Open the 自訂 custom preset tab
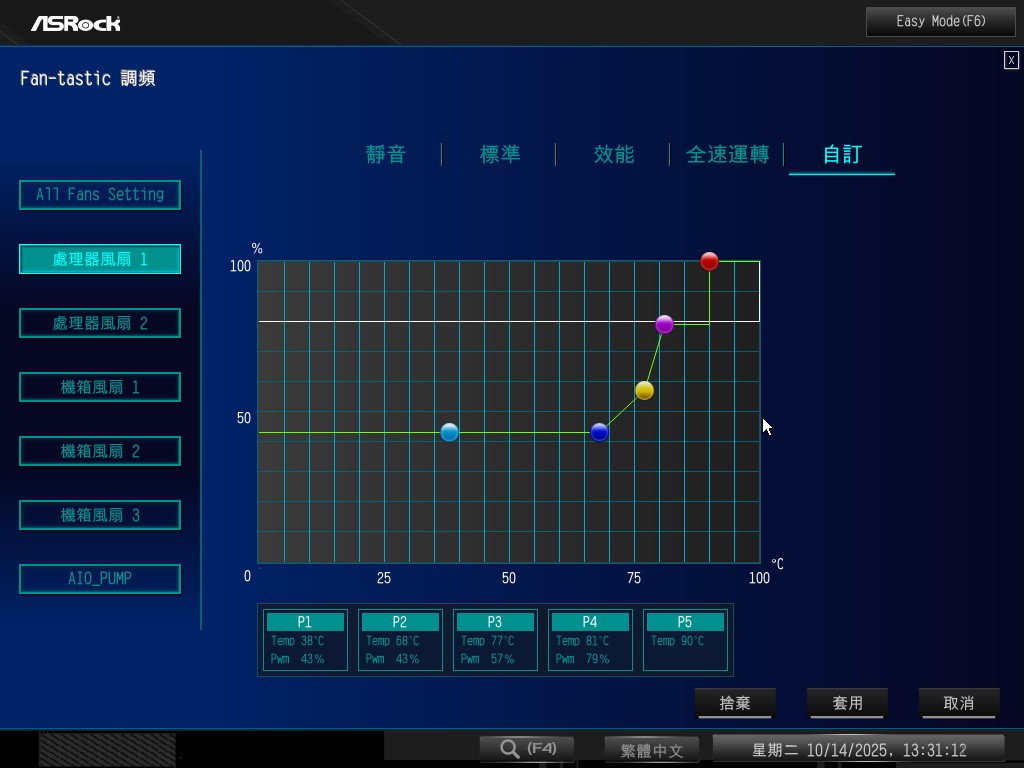Screen dimensions: 1024x768 (x=841, y=154)
